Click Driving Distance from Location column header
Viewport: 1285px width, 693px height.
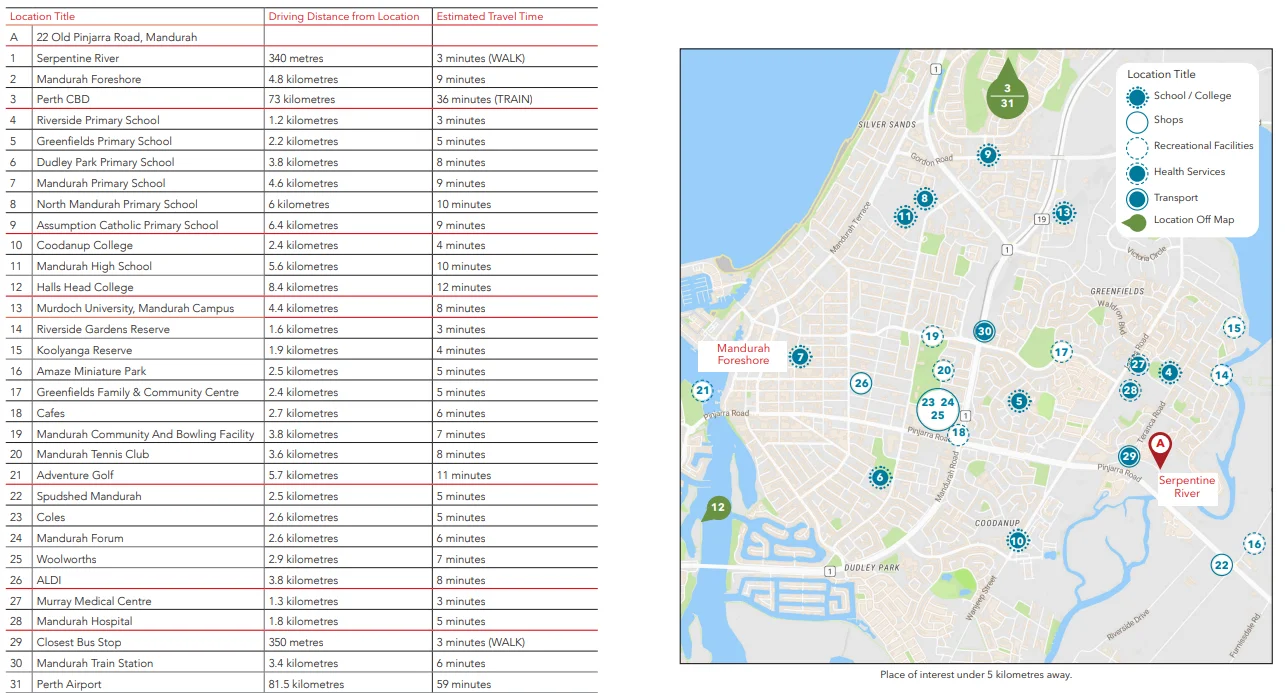[344, 17]
